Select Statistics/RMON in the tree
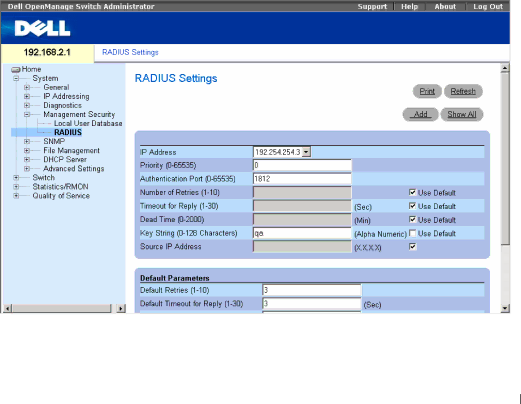 [x=60, y=186]
